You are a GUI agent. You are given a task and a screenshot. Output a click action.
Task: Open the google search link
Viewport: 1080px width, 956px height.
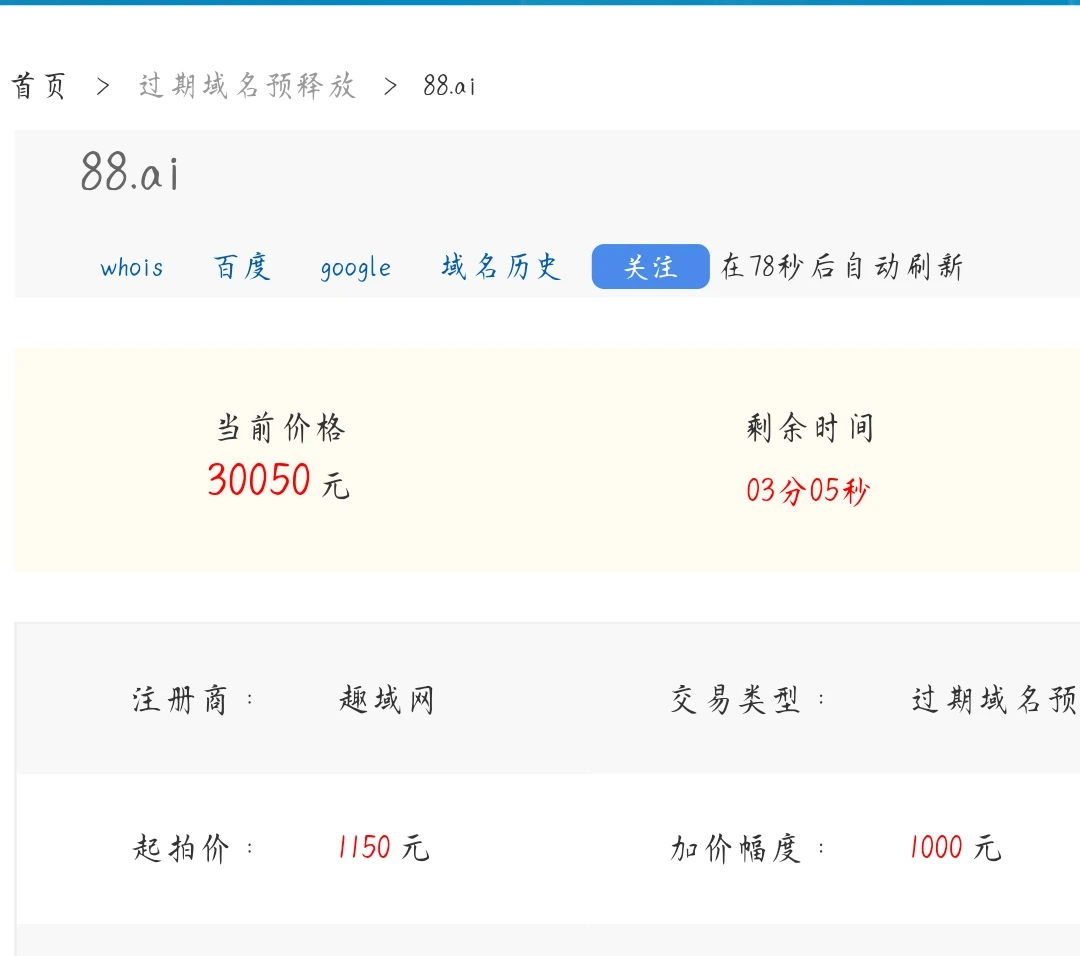(355, 268)
